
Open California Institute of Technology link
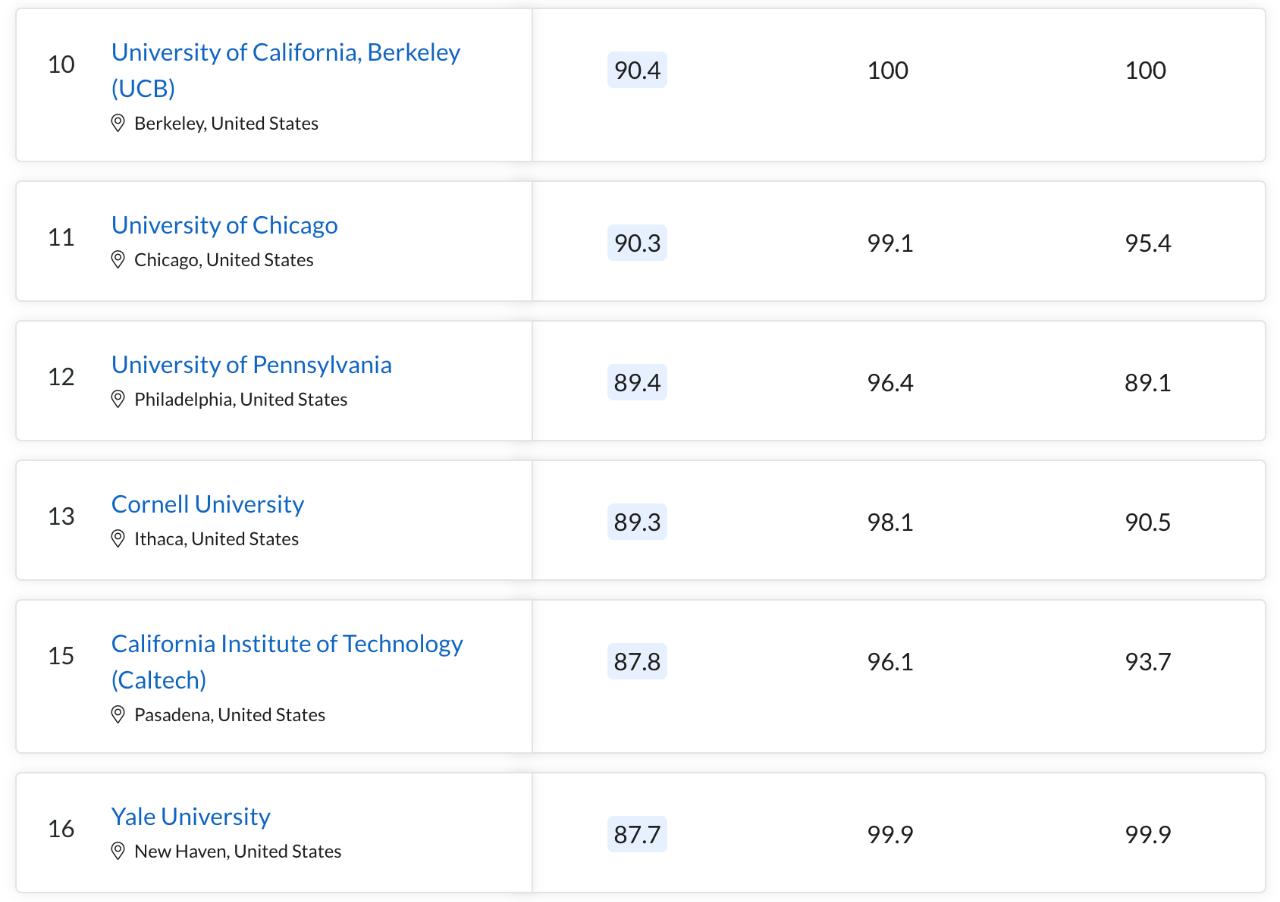(286, 644)
